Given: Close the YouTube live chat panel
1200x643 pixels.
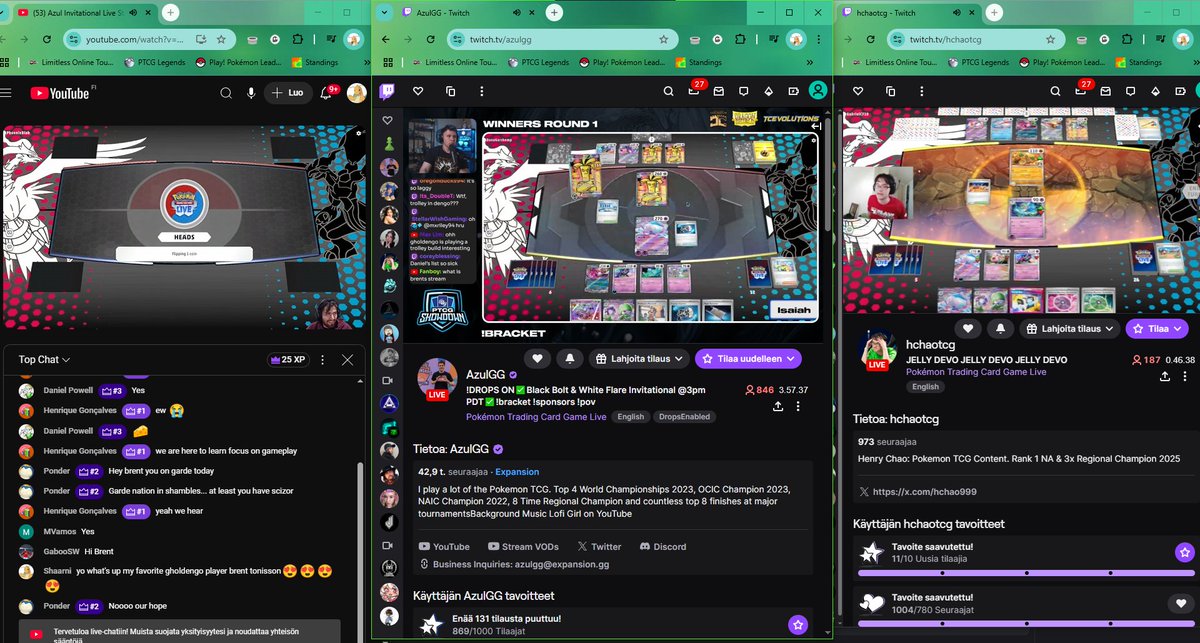Looking at the screenshot, I should coord(347,359).
